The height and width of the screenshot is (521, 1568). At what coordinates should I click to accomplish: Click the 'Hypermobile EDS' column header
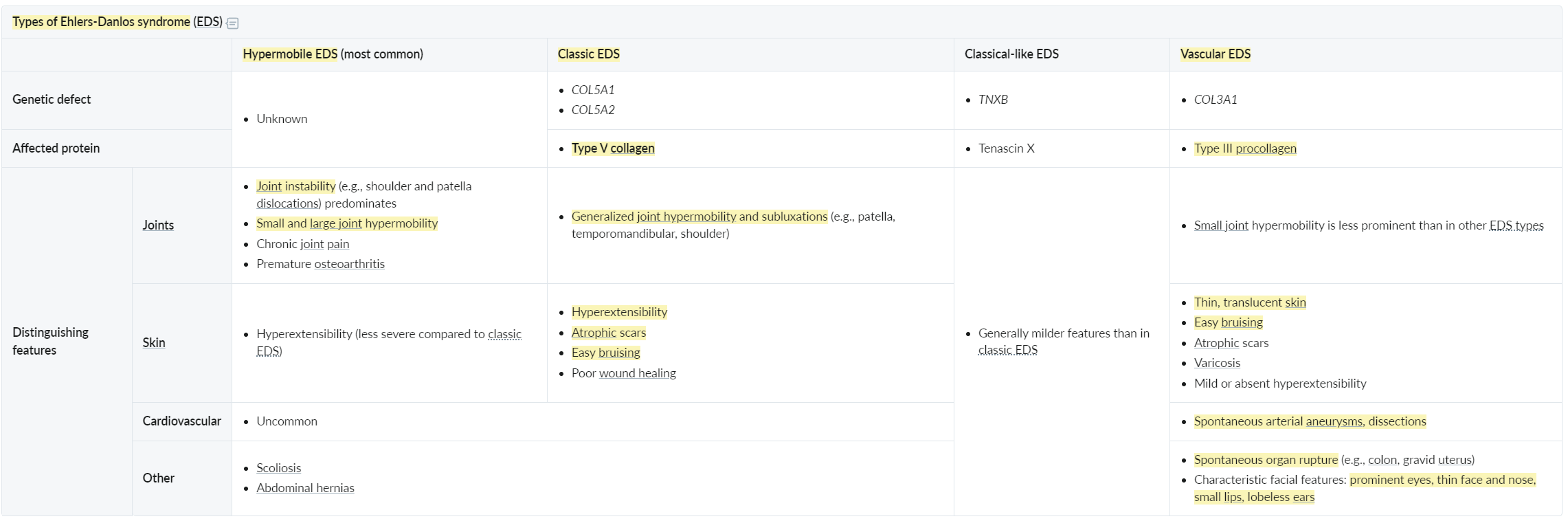click(x=290, y=54)
